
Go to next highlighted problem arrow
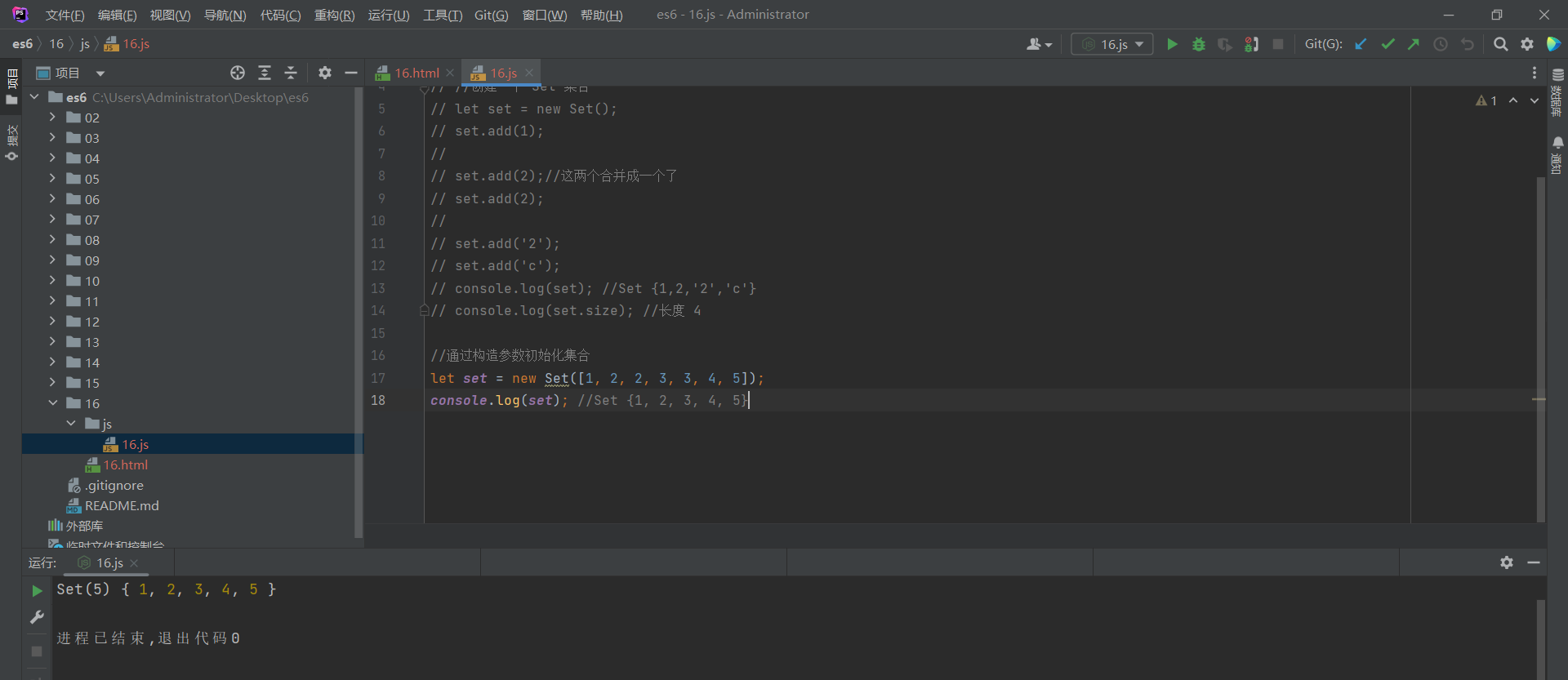coord(1535,100)
